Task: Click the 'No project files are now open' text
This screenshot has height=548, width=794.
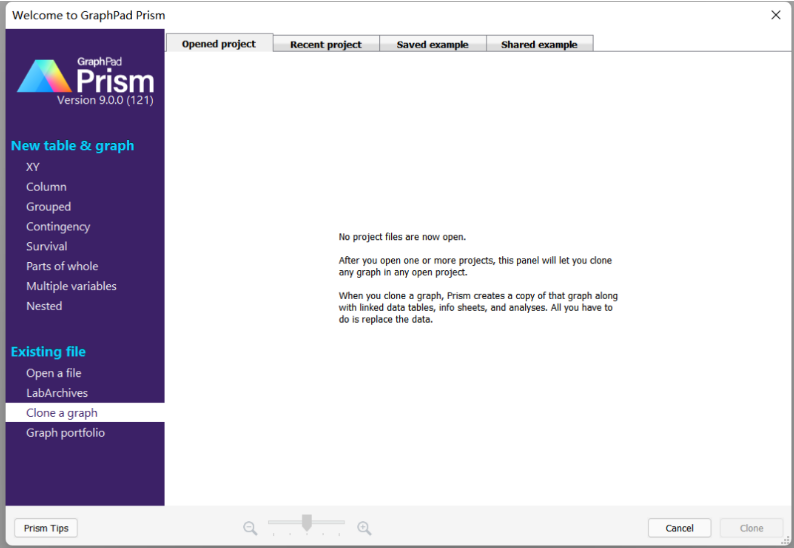Action: coord(402,237)
